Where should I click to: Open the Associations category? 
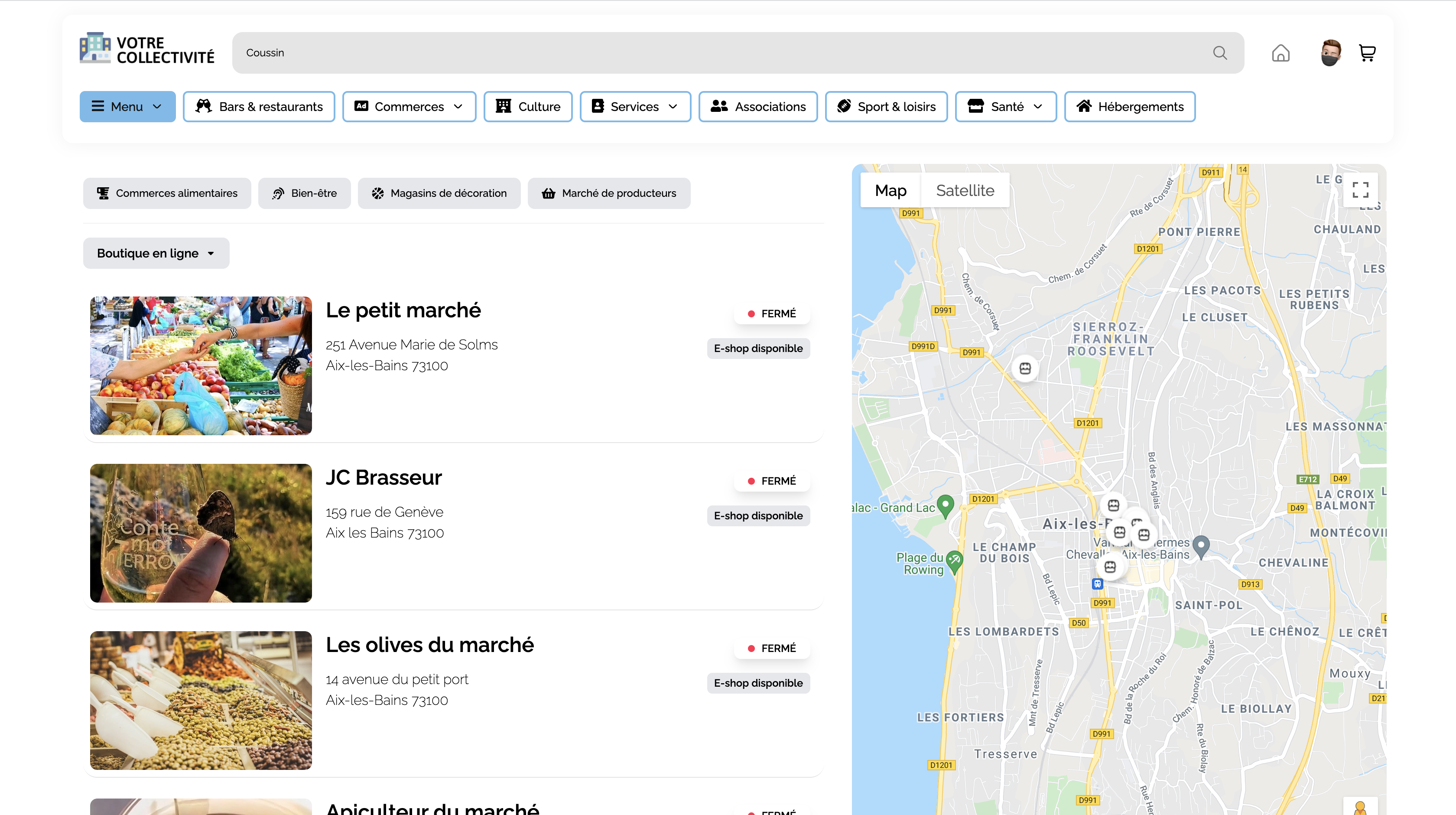[758, 106]
